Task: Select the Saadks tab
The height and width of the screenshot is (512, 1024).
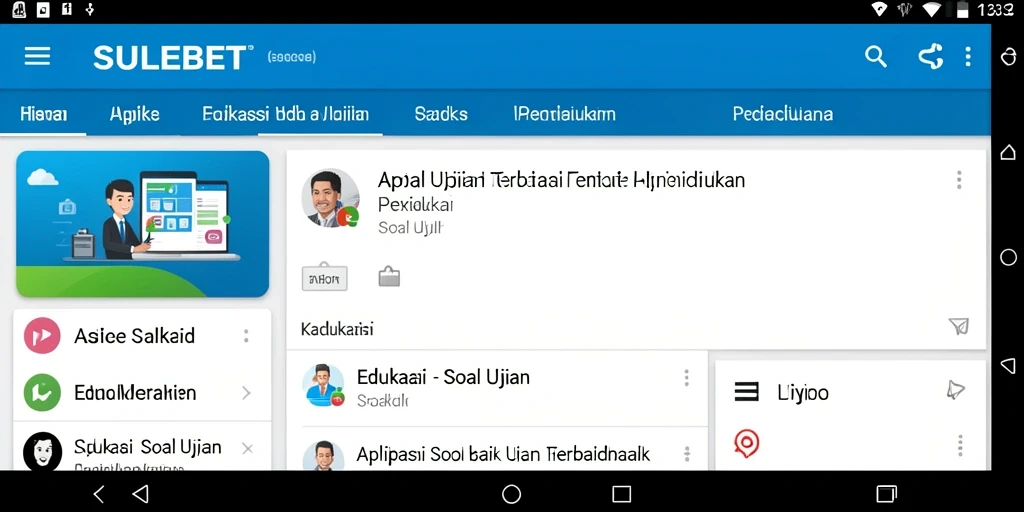Action: (441, 114)
